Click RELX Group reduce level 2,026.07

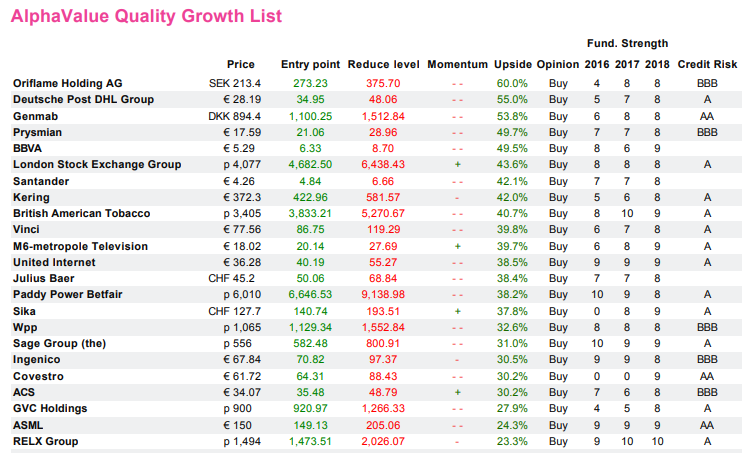pos(383,442)
